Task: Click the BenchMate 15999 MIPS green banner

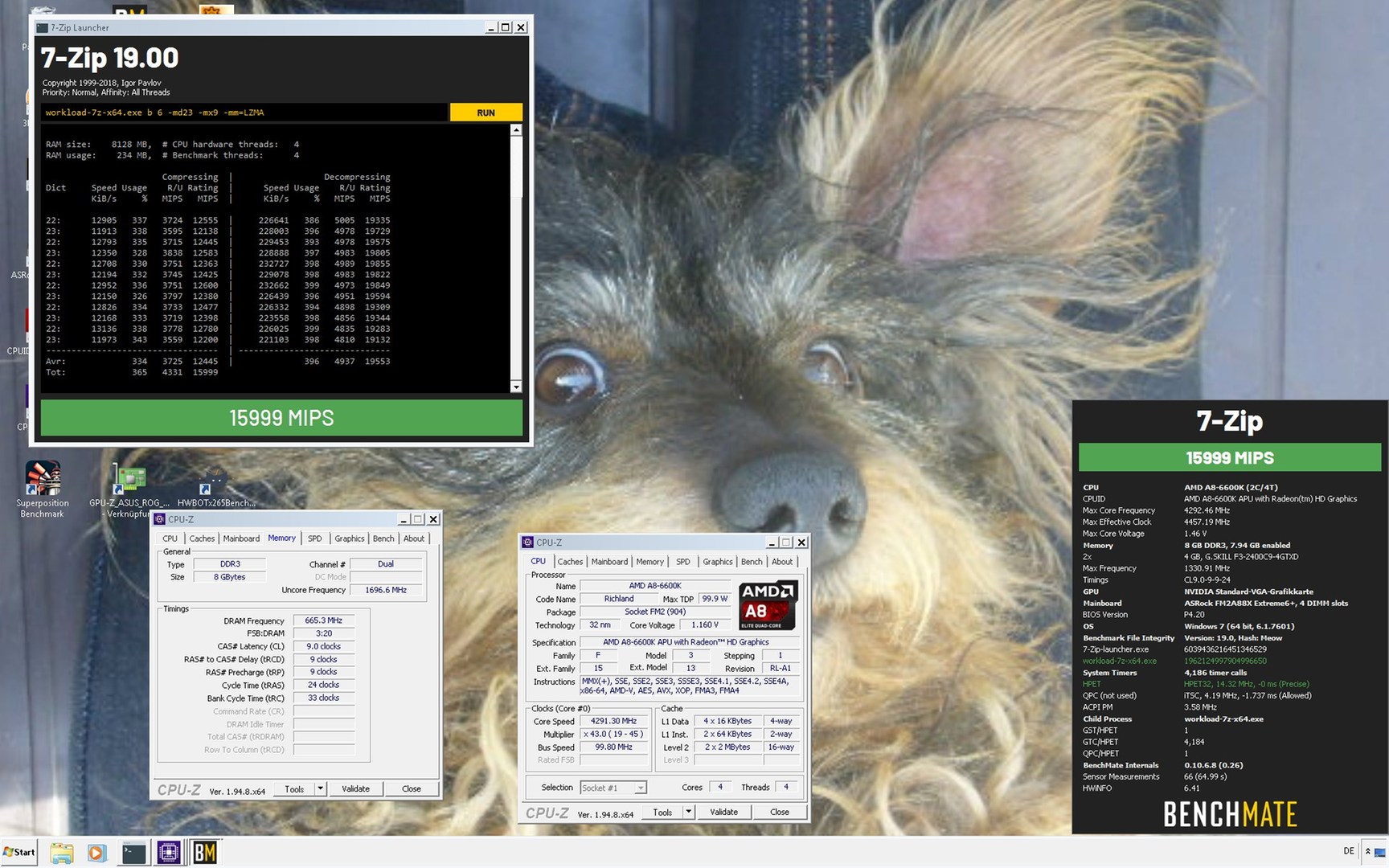Action: (1230, 458)
